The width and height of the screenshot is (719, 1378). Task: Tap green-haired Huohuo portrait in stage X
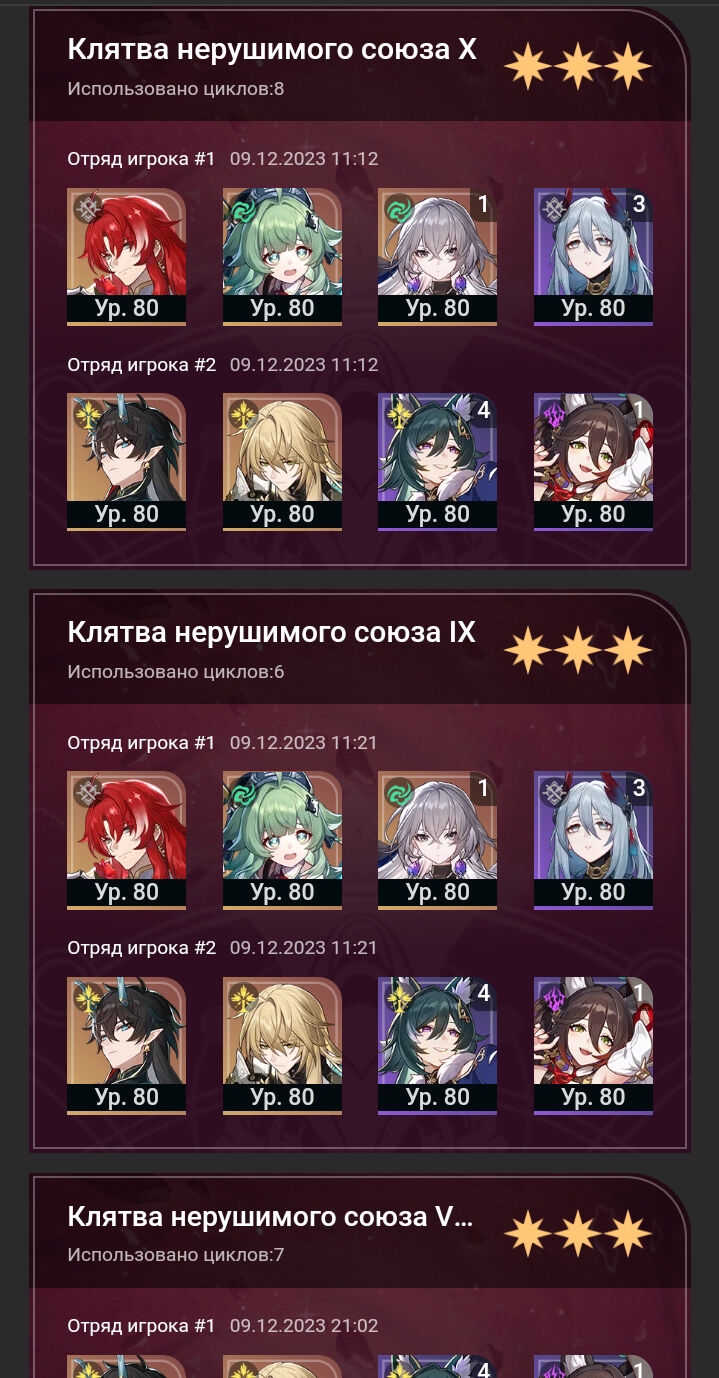click(282, 256)
